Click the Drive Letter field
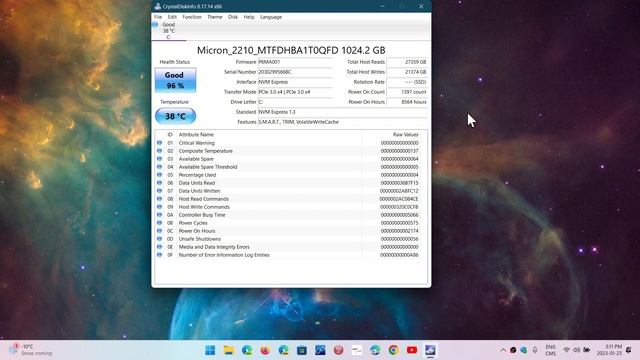Viewport: 640px width, 360px height. pyautogui.click(x=295, y=102)
